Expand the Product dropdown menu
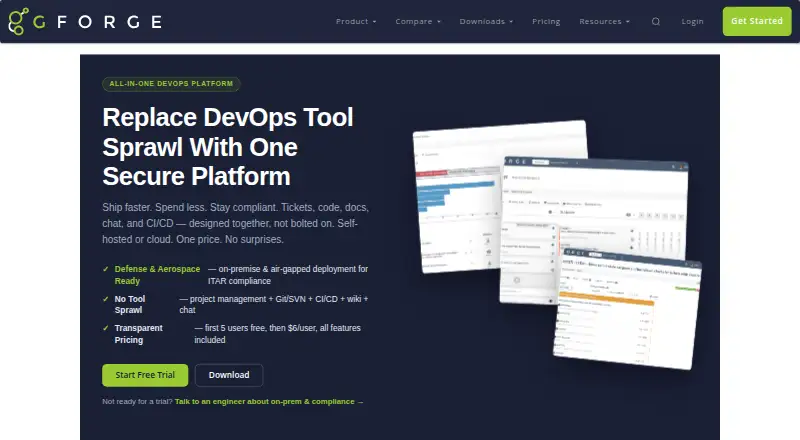The height and width of the screenshot is (440, 800). click(356, 21)
